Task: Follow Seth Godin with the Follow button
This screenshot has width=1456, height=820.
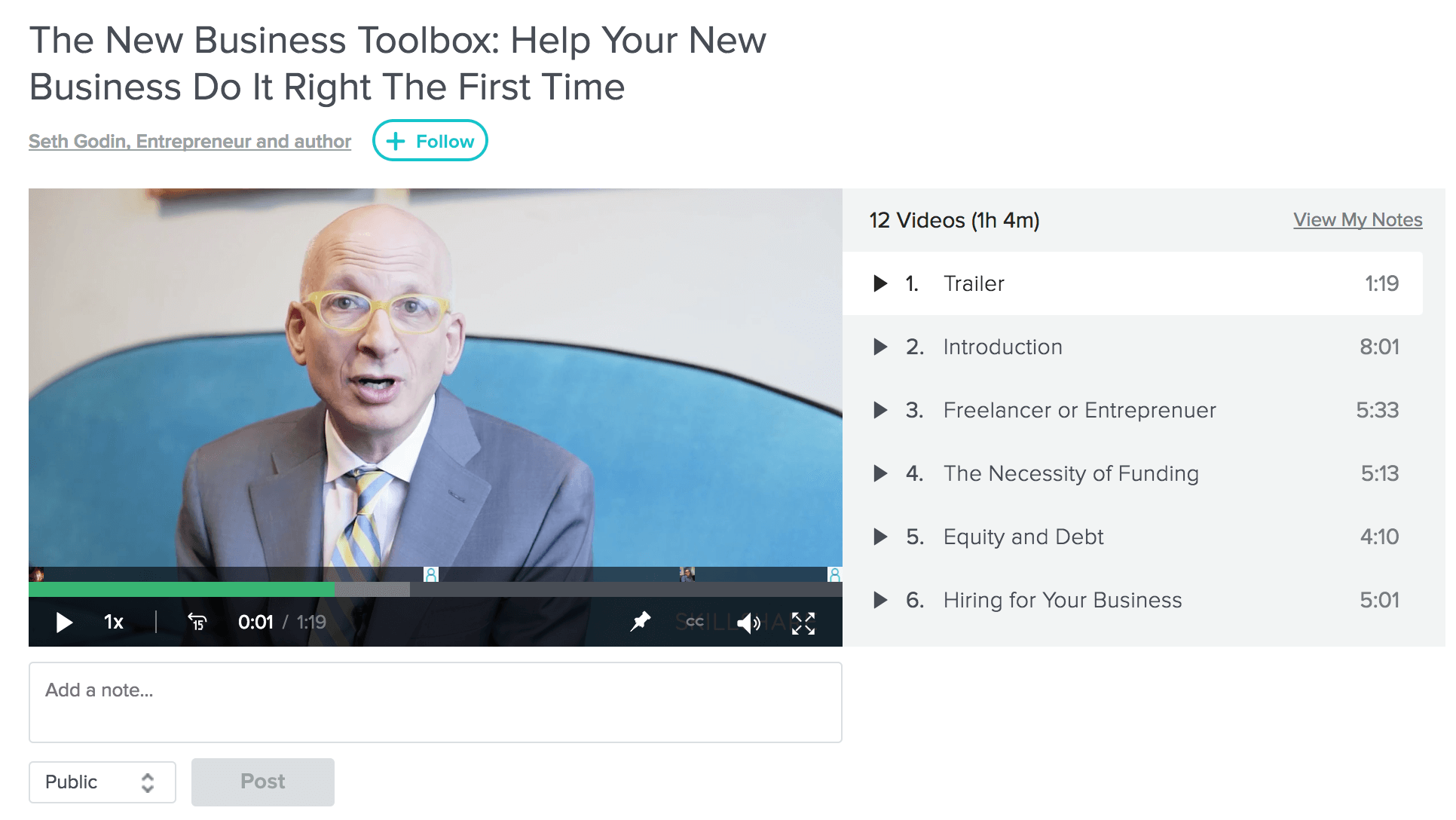Action: click(x=430, y=141)
